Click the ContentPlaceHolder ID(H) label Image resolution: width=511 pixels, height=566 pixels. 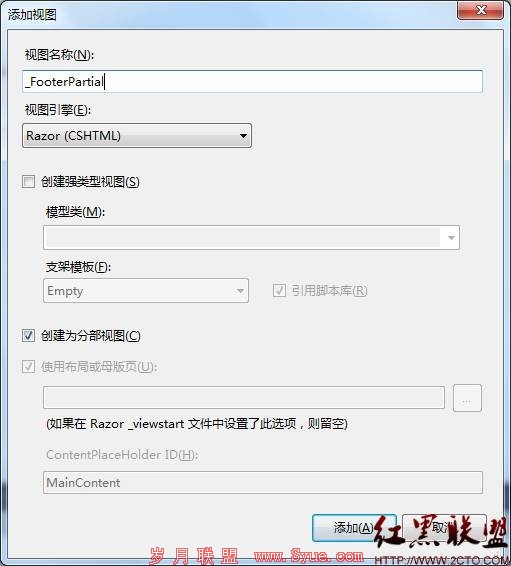[x=122, y=455]
